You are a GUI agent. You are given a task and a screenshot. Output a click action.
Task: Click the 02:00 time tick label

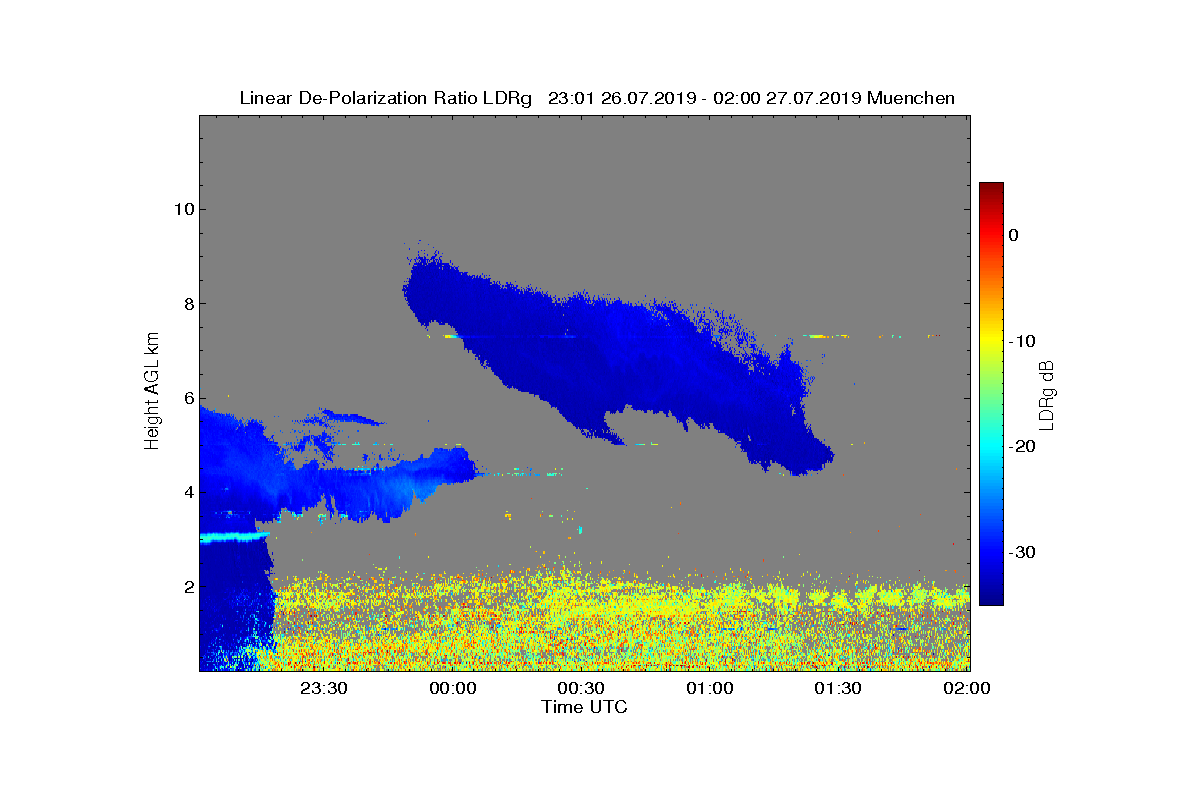(966, 688)
